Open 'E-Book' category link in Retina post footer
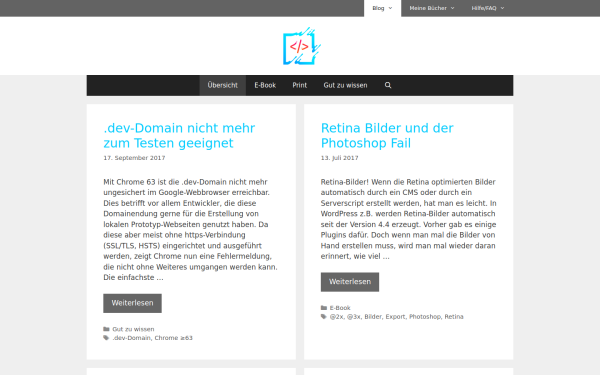600x375 pixels. point(340,308)
